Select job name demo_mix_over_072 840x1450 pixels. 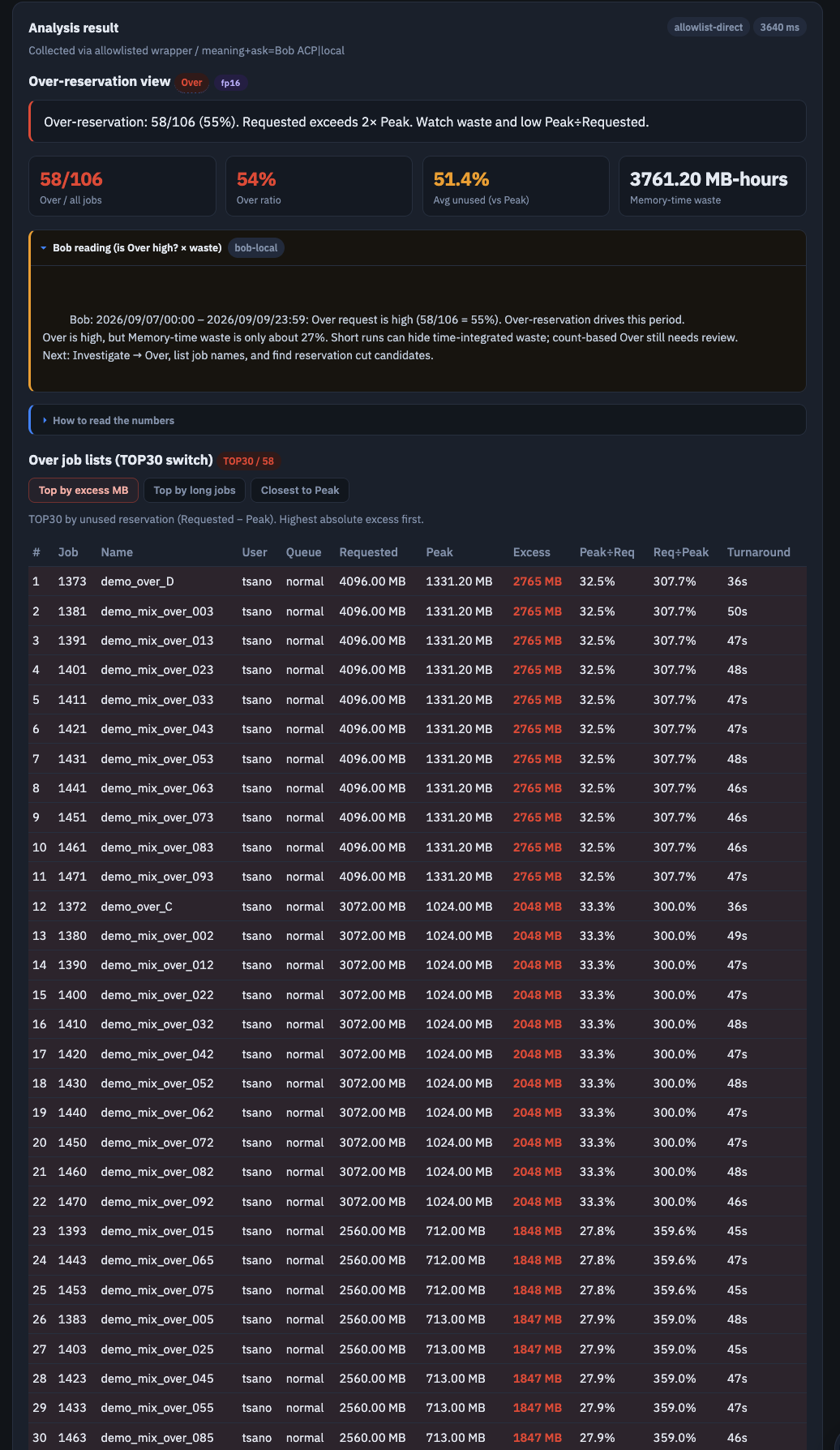[157, 1143]
